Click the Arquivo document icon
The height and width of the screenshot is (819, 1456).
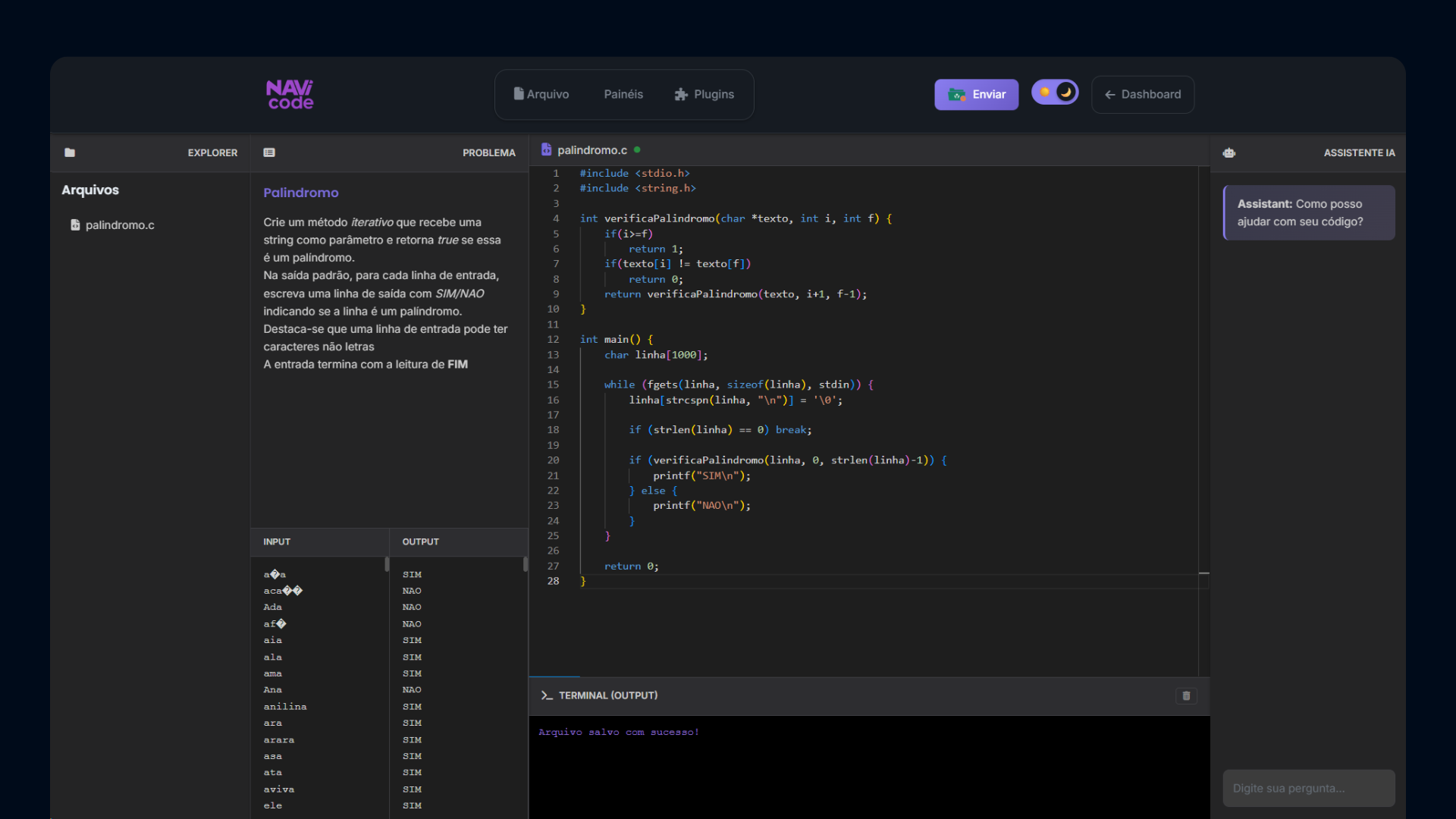[x=519, y=93]
